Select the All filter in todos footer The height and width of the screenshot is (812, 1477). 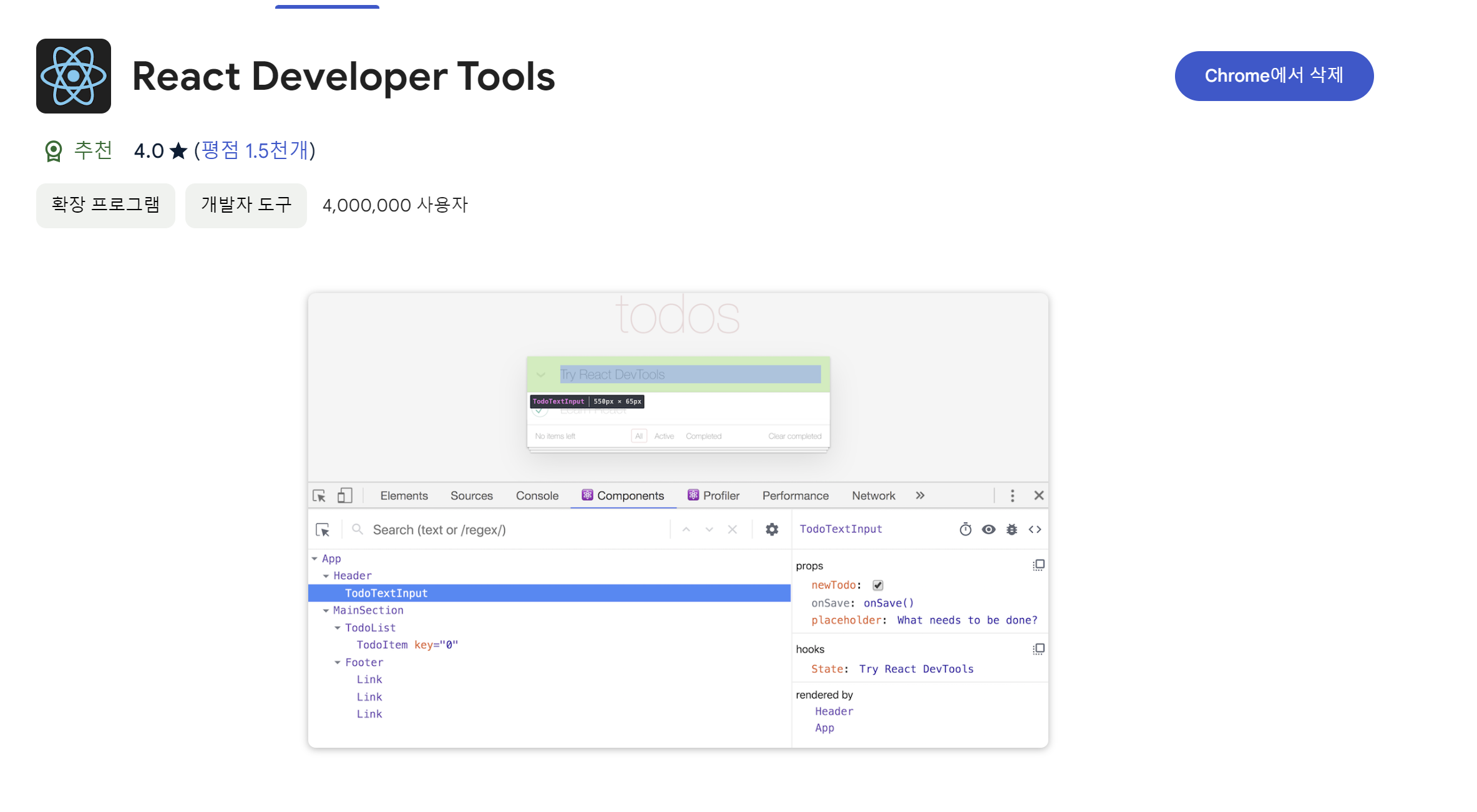[x=638, y=436]
